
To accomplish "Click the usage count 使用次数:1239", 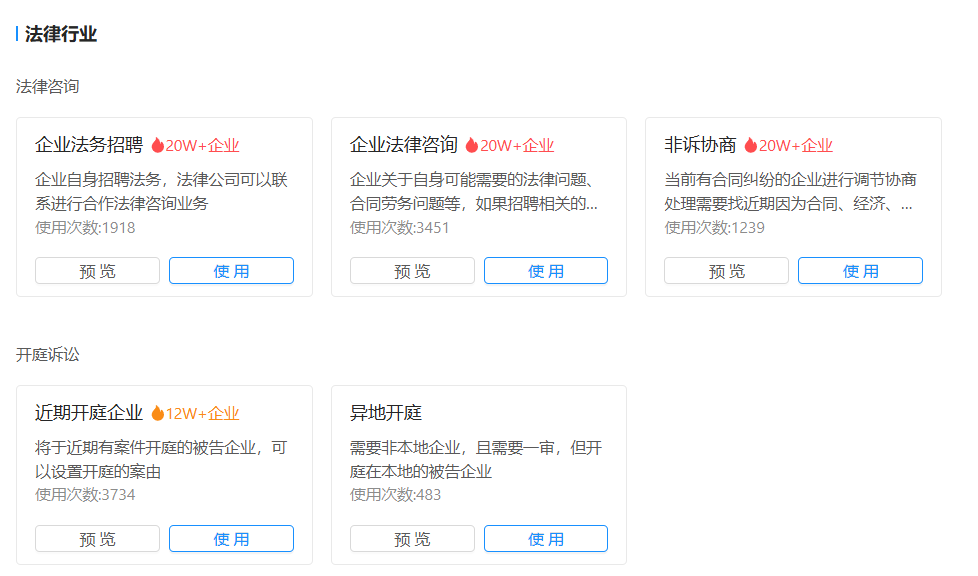I will pyautogui.click(x=714, y=227).
